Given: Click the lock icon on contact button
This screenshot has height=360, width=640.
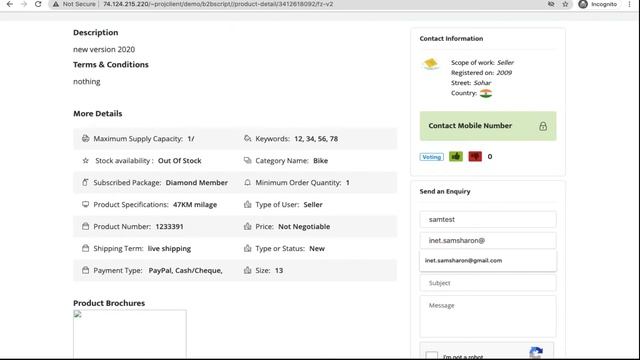Looking at the screenshot, I should click(x=542, y=126).
